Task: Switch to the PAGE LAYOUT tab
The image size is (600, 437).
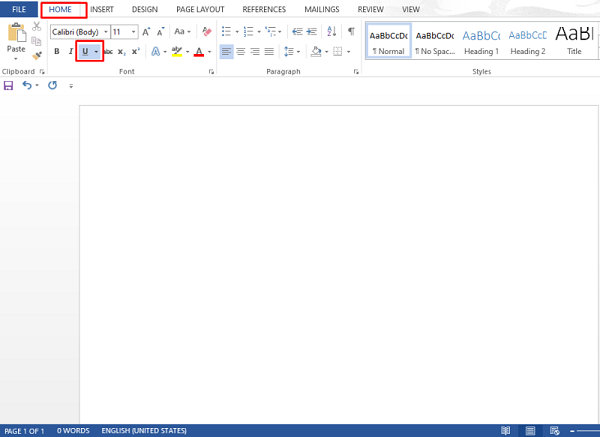Action: [199, 9]
